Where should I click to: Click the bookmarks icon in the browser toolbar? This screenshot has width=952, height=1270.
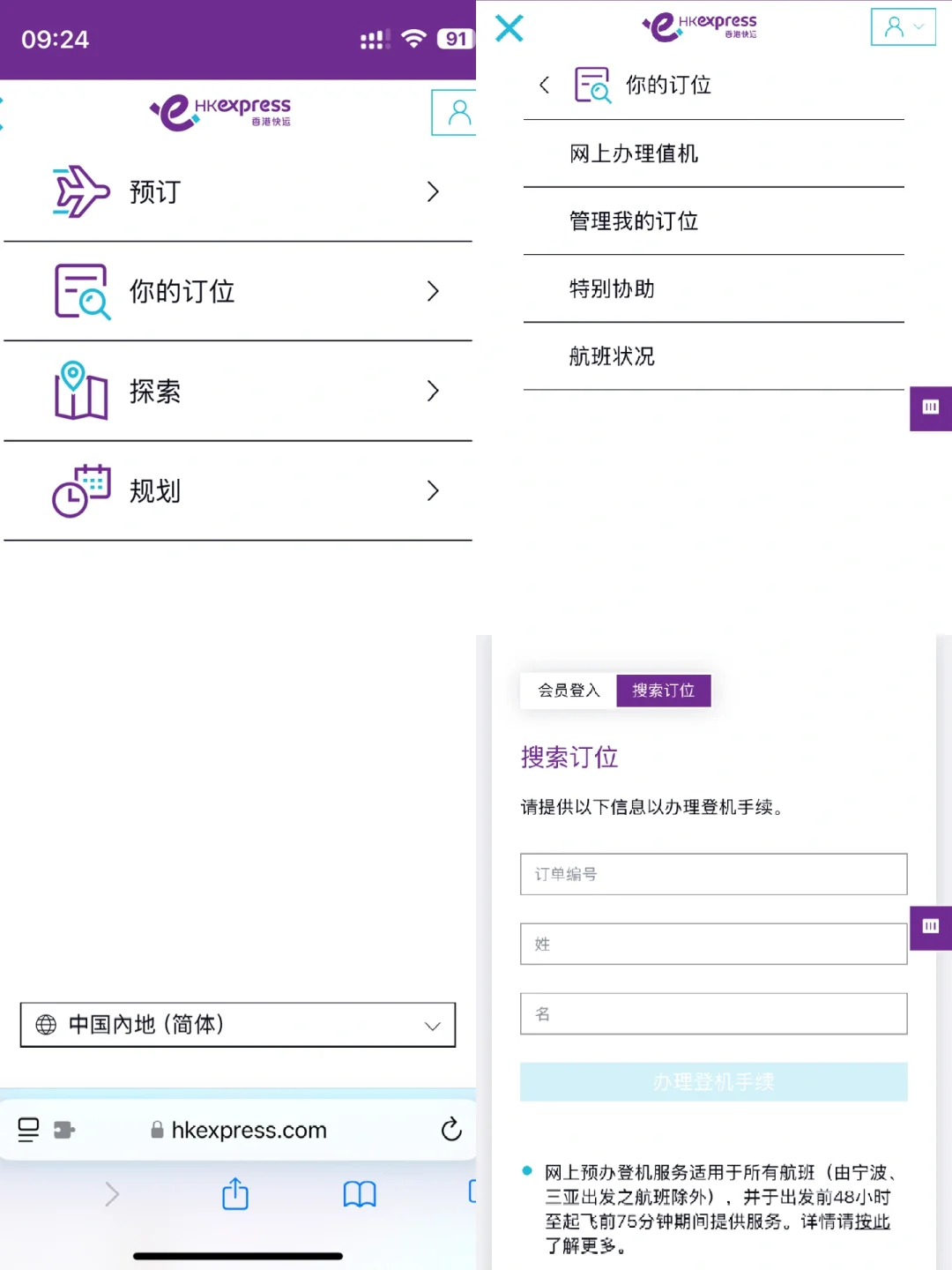pos(359,1195)
